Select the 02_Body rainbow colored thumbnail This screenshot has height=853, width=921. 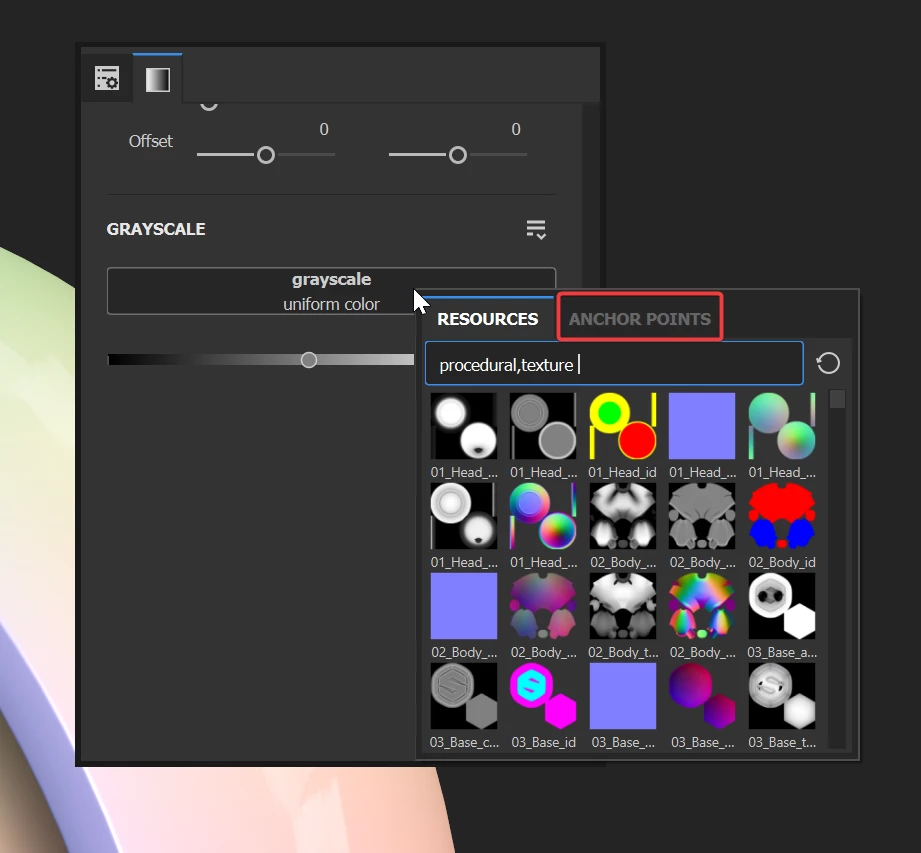point(702,606)
